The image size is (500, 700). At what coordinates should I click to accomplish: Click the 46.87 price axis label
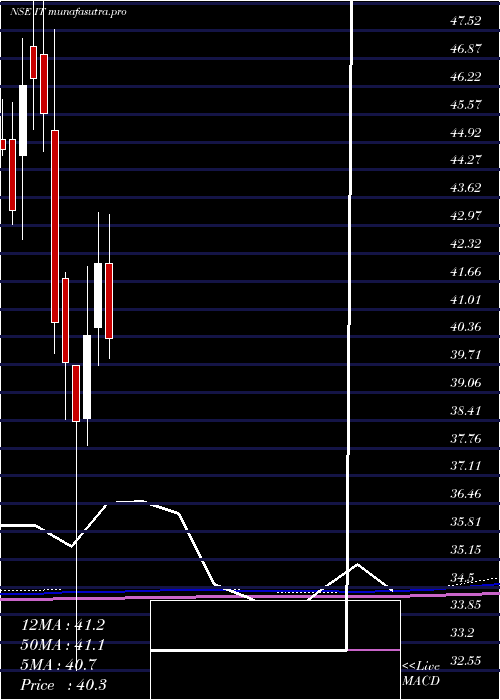tap(465, 49)
